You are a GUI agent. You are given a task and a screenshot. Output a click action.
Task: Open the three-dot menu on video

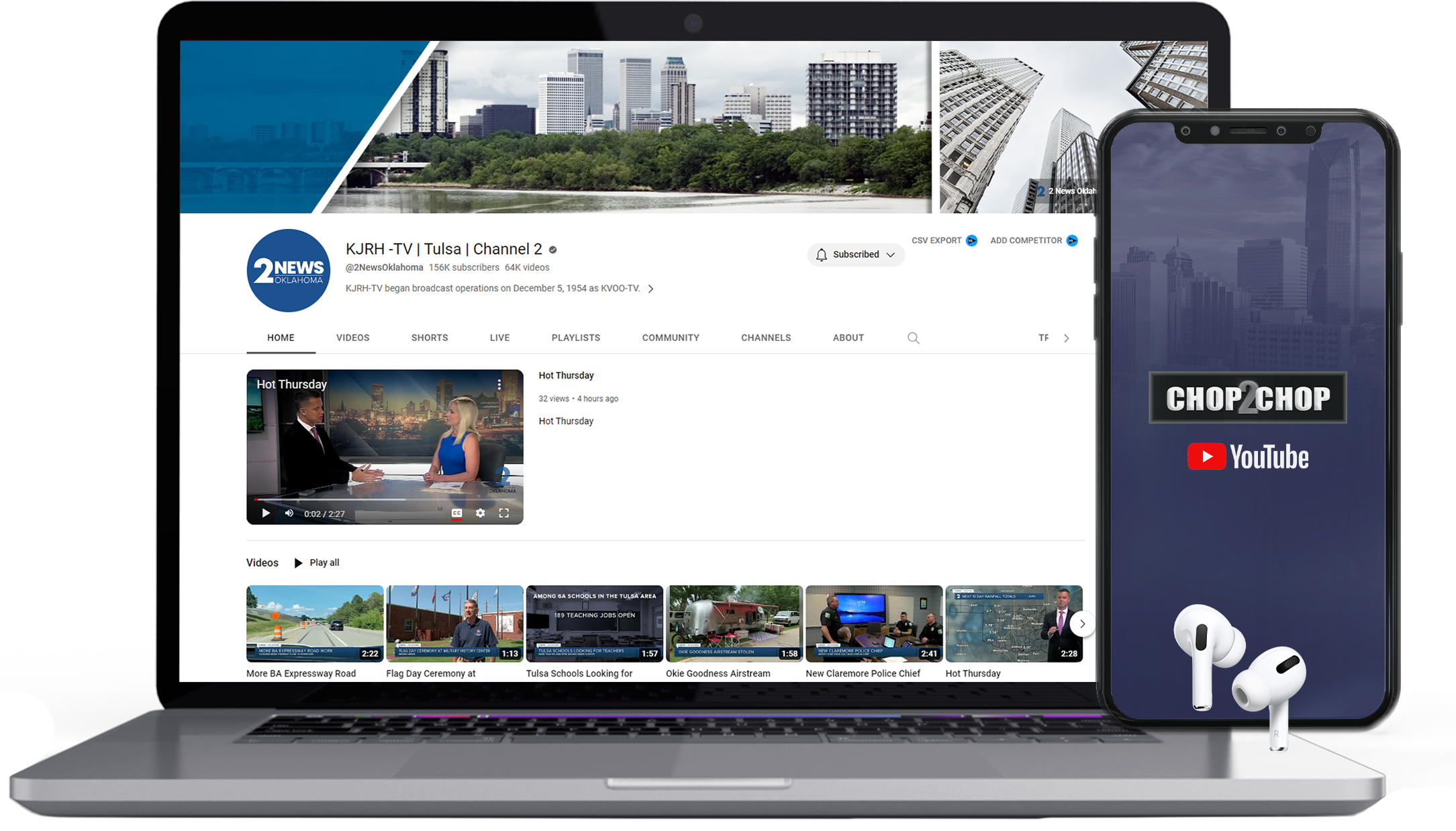pos(499,385)
